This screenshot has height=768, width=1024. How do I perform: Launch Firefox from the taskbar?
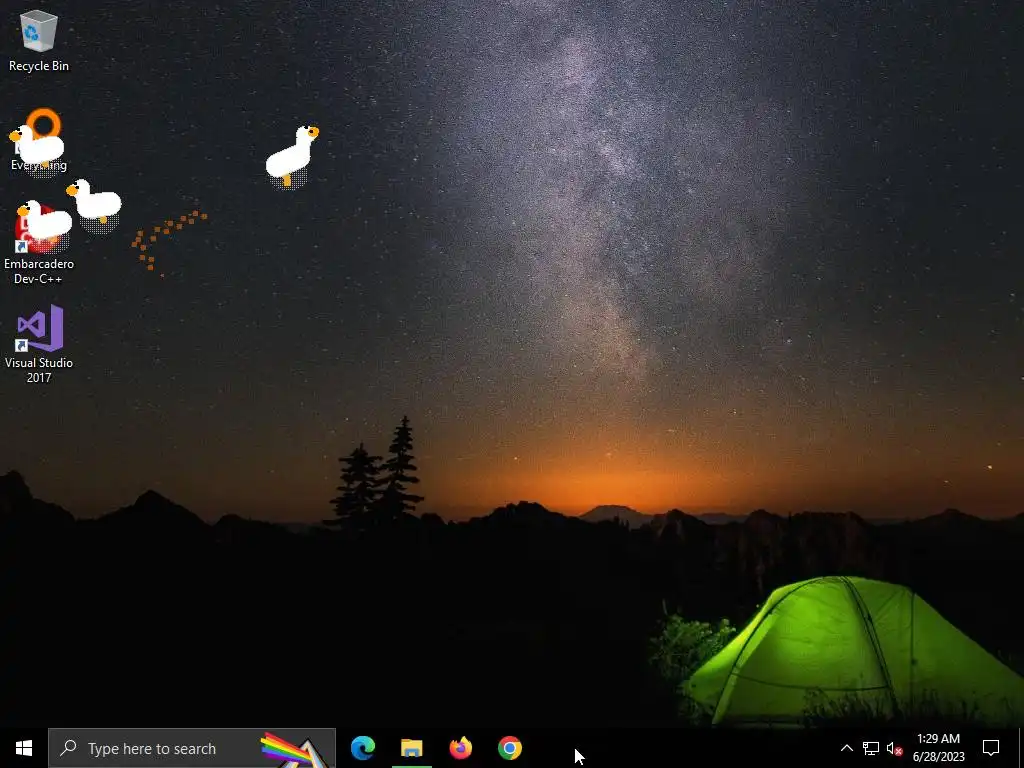tap(460, 748)
